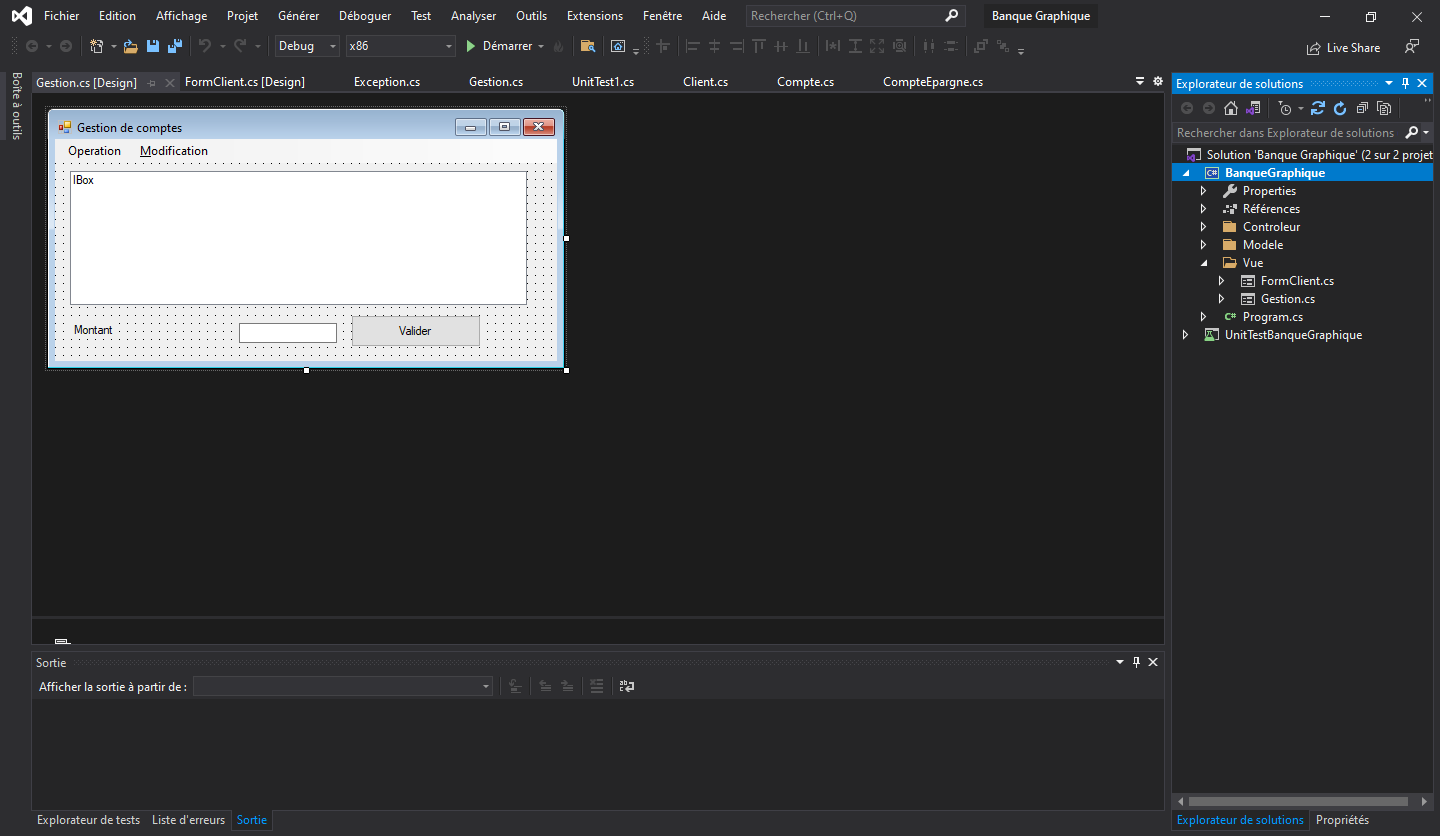1440x836 pixels.
Task: Select Program.cs in Solution Explorer
Action: (1272, 317)
